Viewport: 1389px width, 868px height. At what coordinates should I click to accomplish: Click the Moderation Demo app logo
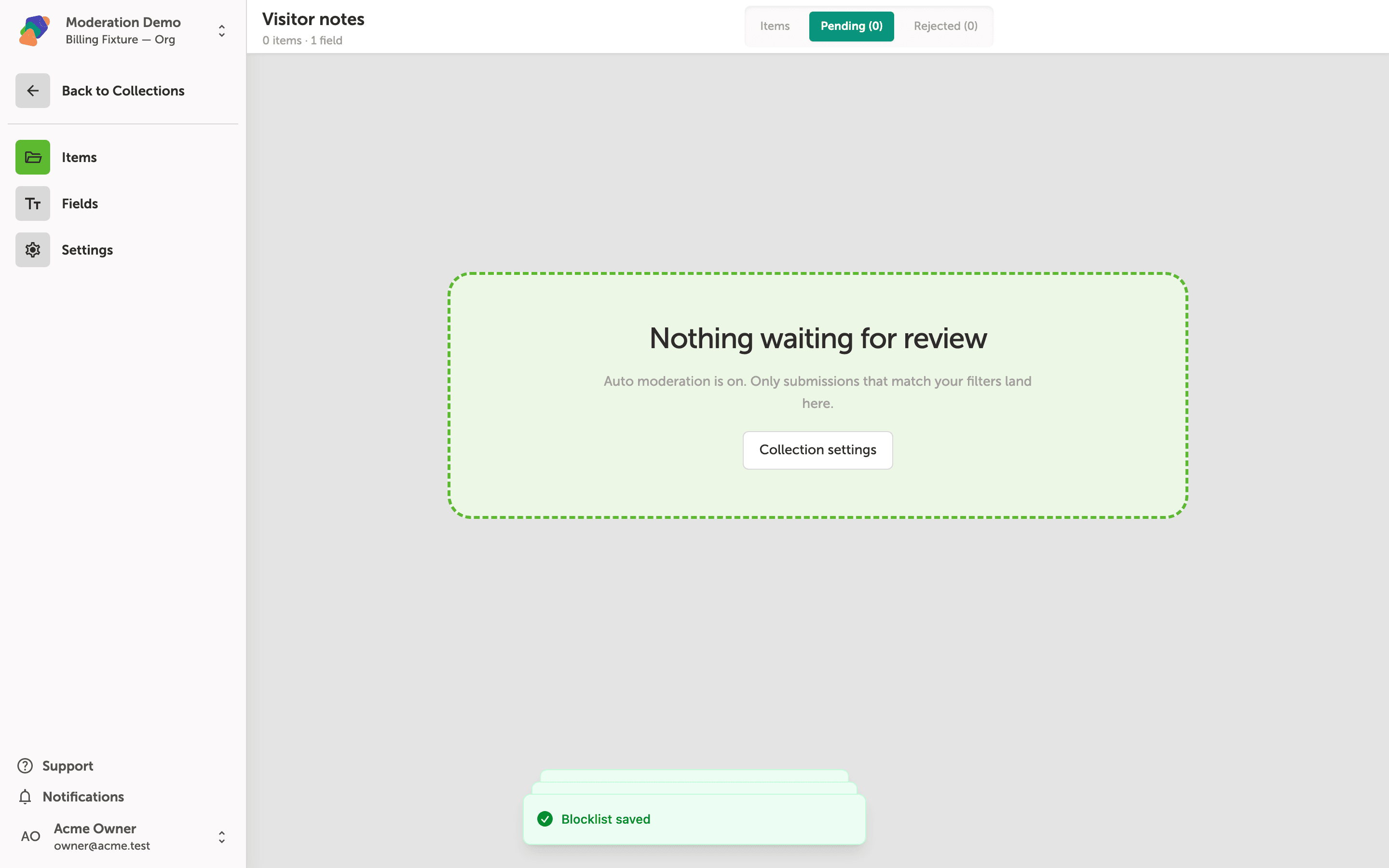pyautogui.click(x=34, y=30)
